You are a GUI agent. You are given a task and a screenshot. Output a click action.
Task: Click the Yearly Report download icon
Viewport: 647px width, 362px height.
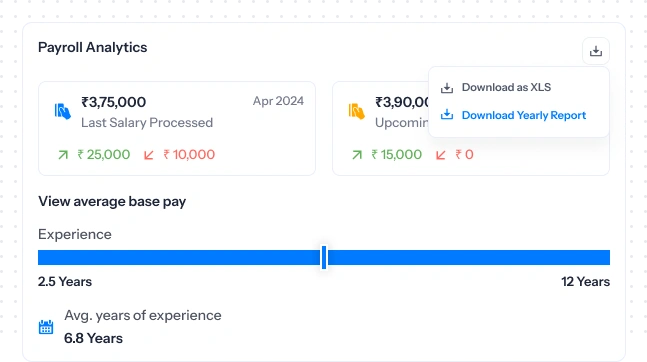[x=447, y=115]
